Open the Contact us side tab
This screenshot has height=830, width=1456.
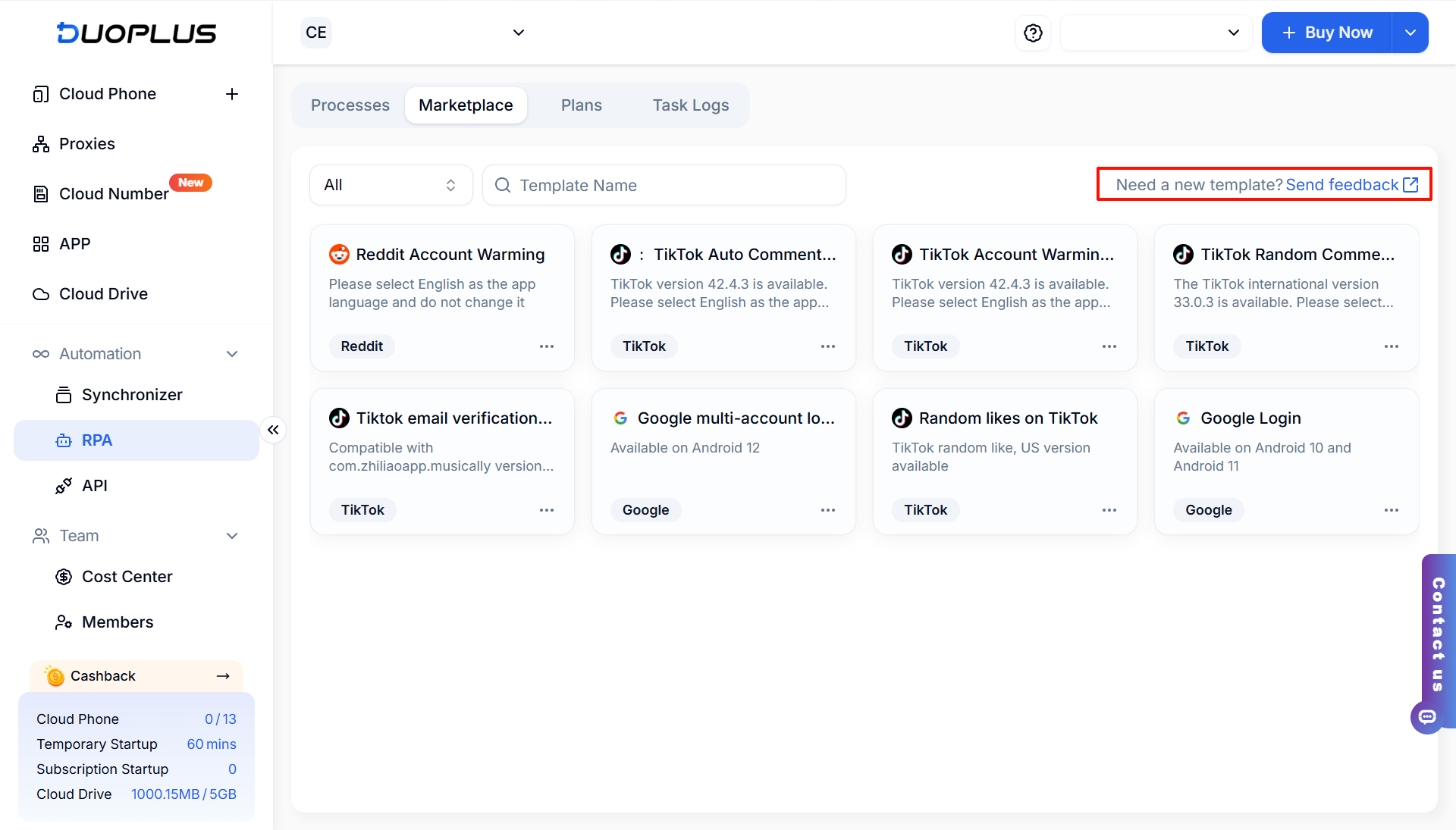(1439, 635)
